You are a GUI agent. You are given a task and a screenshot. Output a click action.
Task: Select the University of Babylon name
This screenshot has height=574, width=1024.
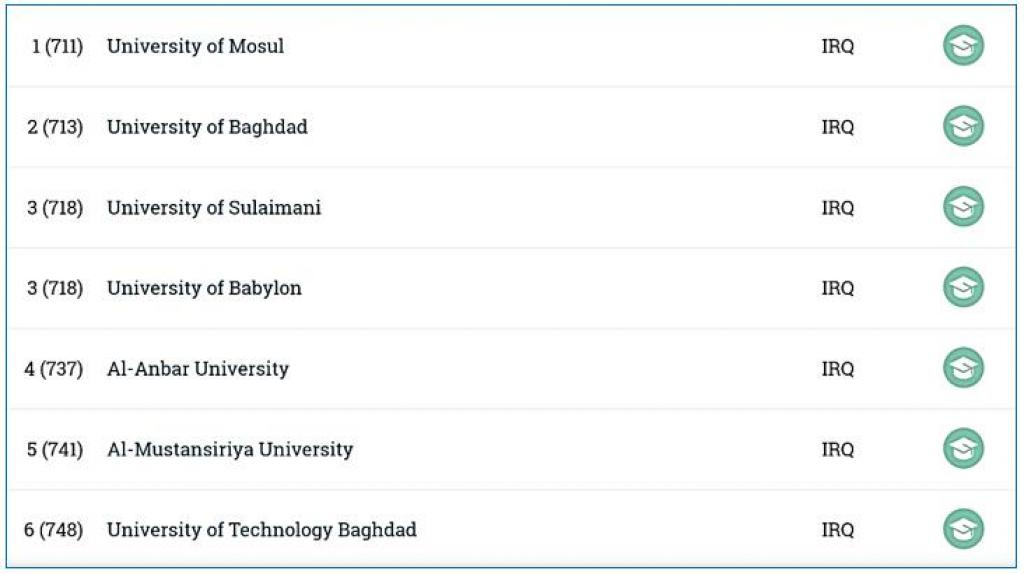coord(204,288)
